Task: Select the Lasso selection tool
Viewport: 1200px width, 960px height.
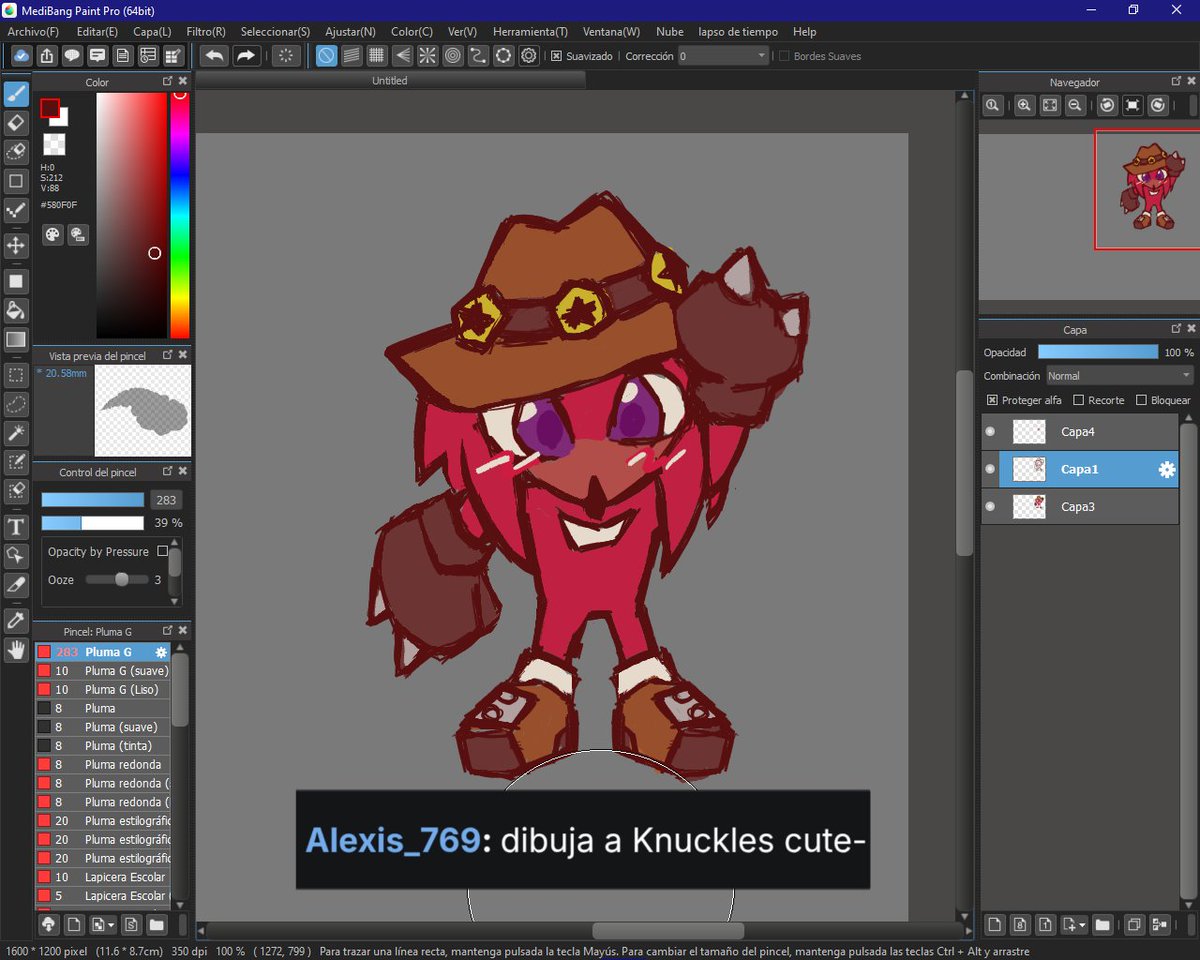Action: coord(16,404)
